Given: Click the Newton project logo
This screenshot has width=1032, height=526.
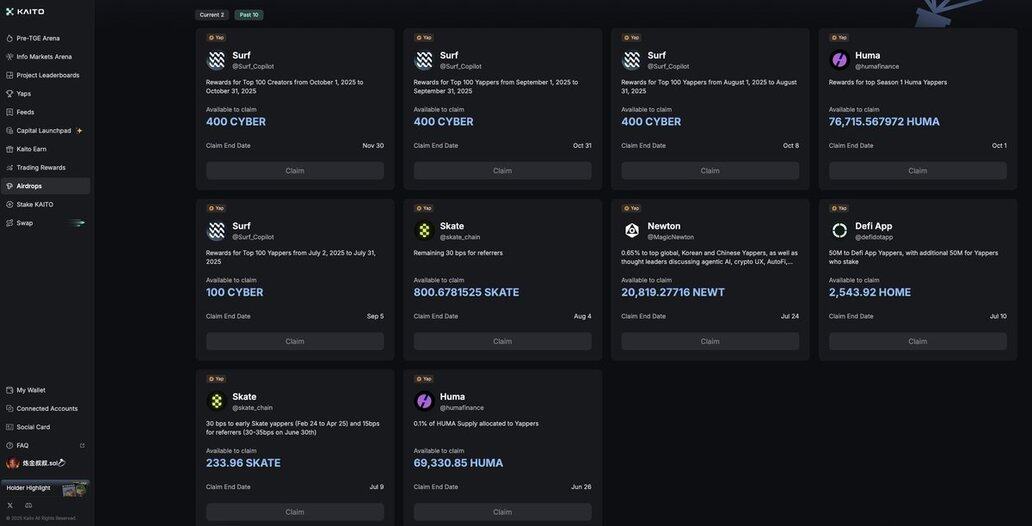Looking at the screenshot, I should click(x=632, y=231).
